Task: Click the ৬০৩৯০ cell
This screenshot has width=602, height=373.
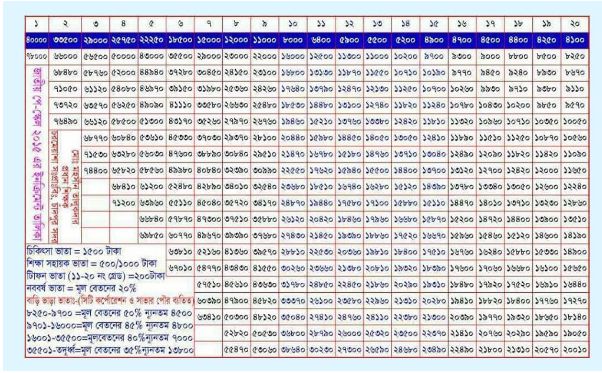Action: coord(208,301)
